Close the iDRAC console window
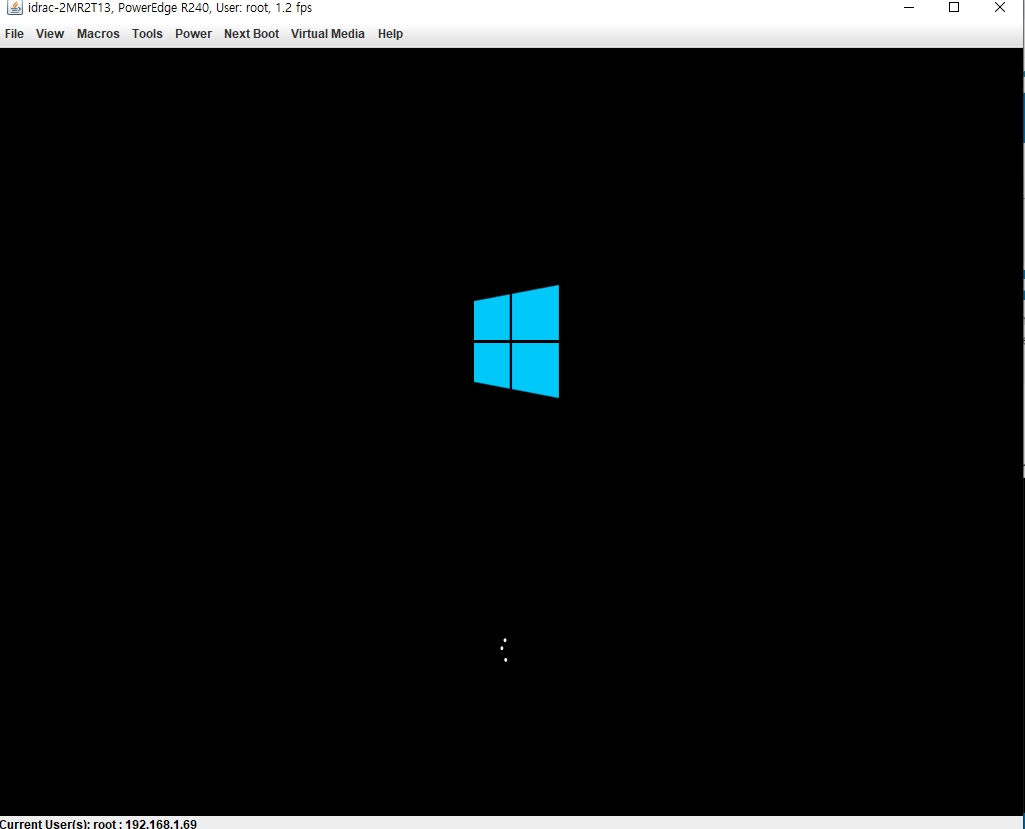 click(1000, 8)
